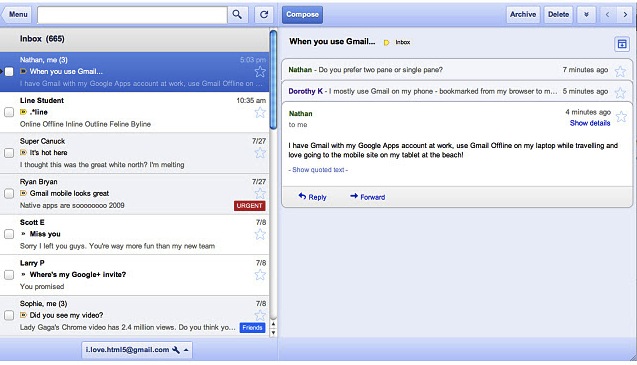Open the more actions double-chevron dropdown
This screenshot has height=365, width=637.
coord(586,15)
